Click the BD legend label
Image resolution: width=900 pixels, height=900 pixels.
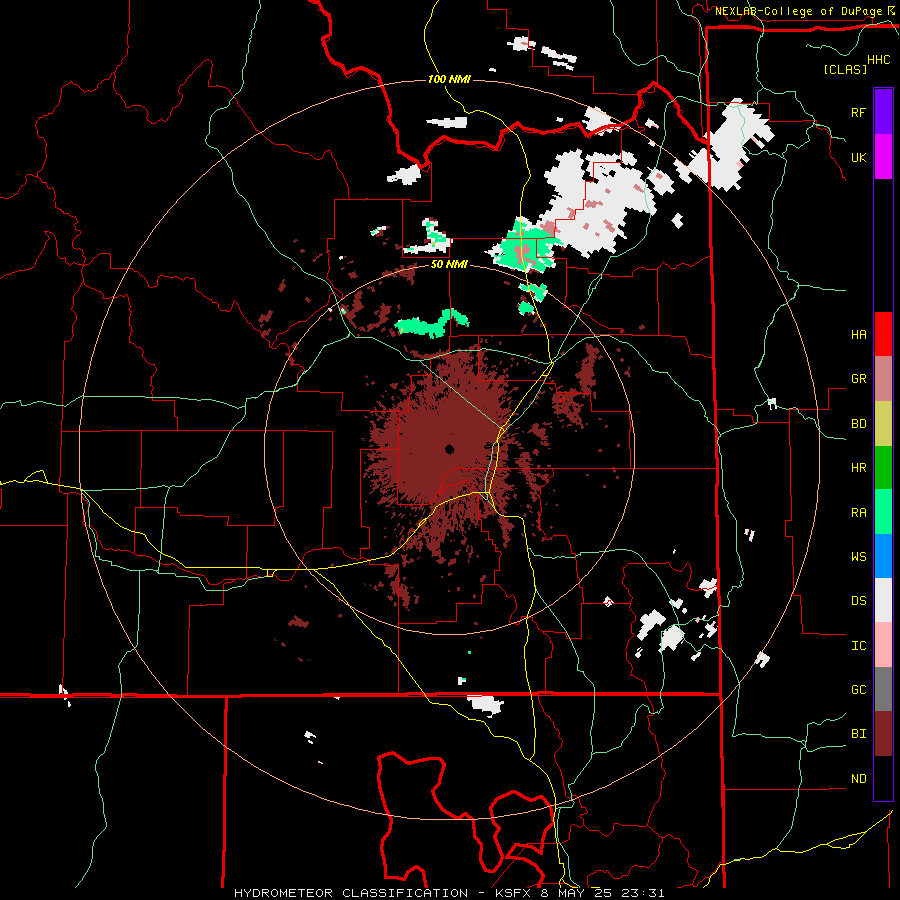(858, 424)
